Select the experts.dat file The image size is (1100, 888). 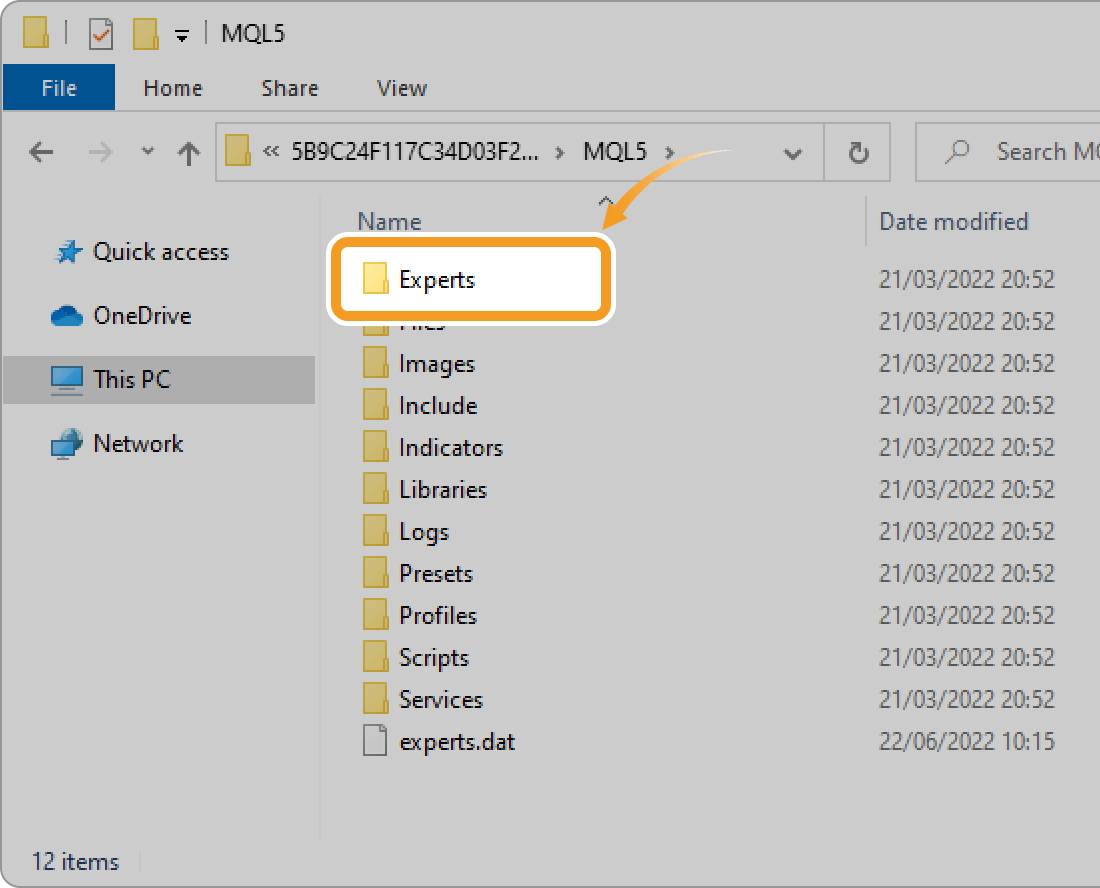[x=456, y=742]
